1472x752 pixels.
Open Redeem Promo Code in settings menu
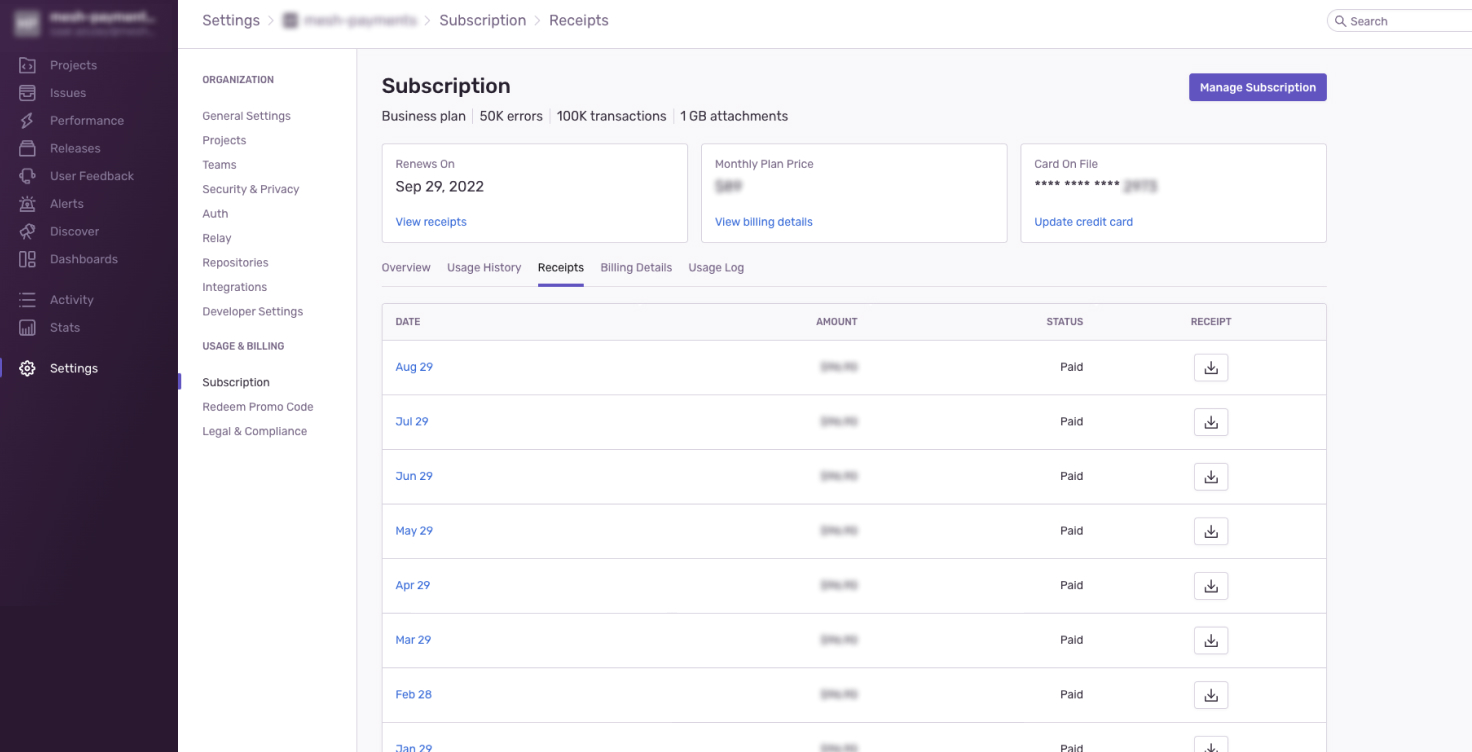click(258, 407)
